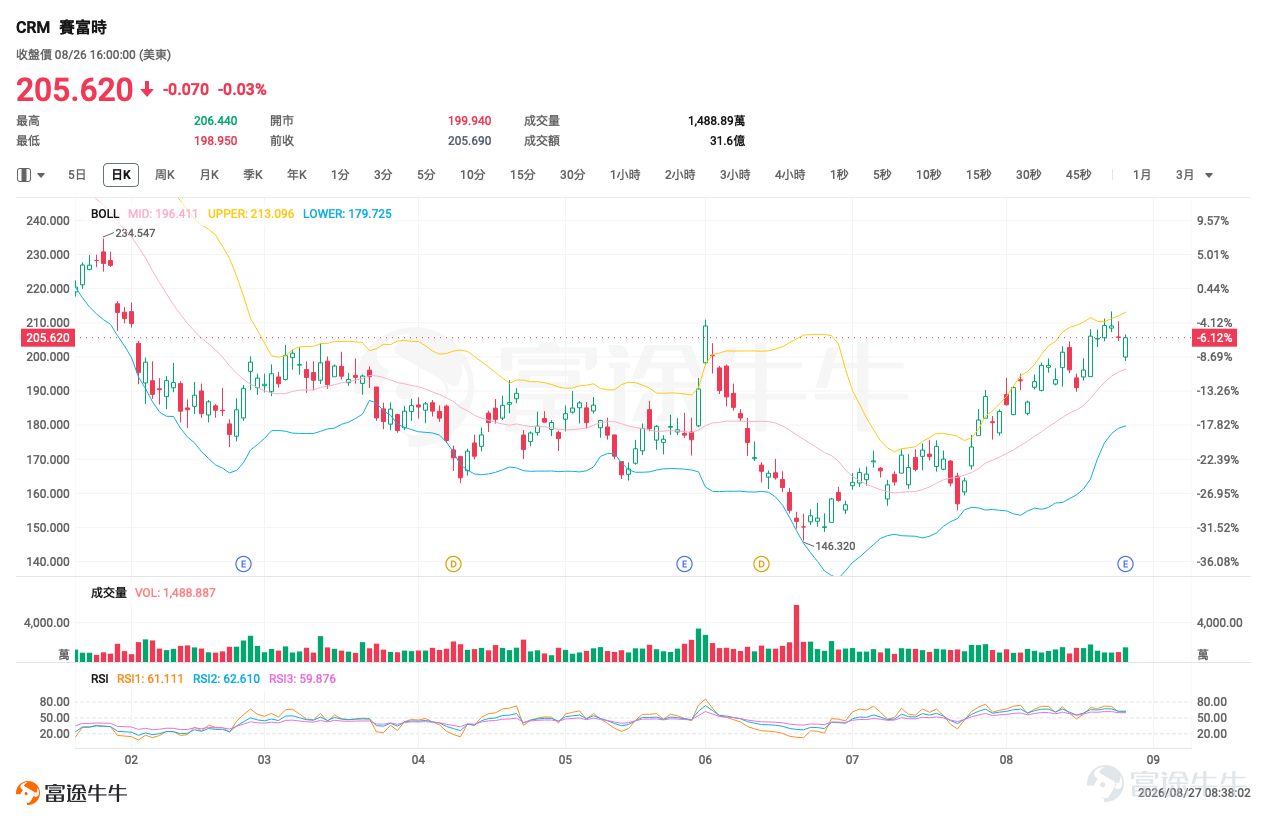Screen dimensions: 1267x820
Task: Click the RSI indicator label
Action: (100, 679)
